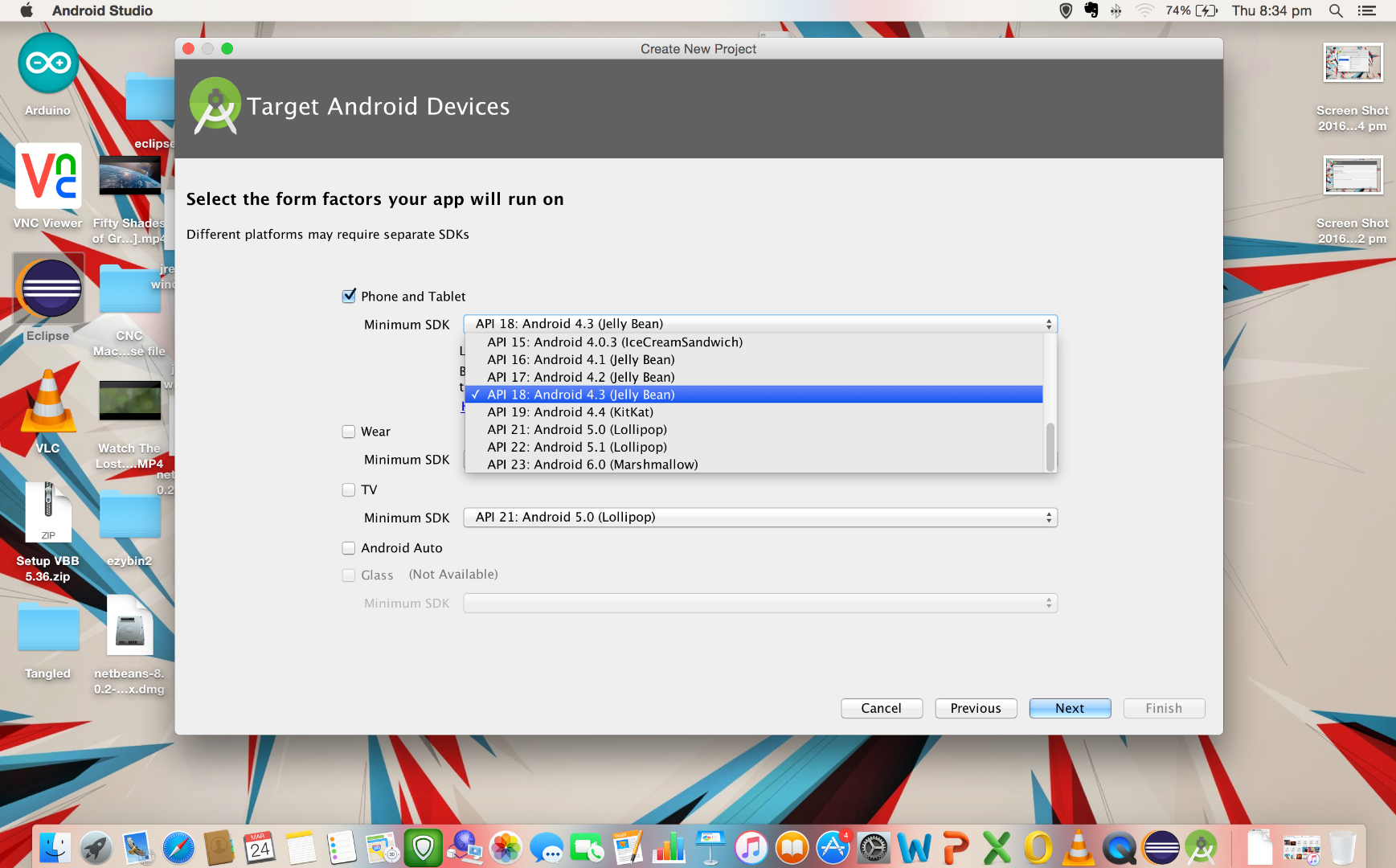The width and height of the screenshot is (1396, 868).
Task: Uncheck Phone and Tablet checkbox
Action: point(349,296)
